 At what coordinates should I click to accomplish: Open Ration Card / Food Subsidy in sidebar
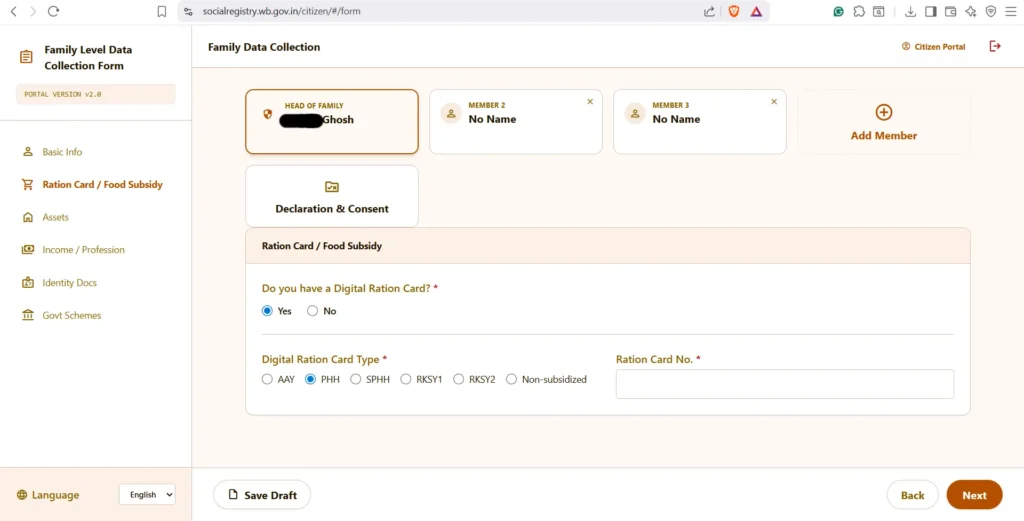coord(103,185)
